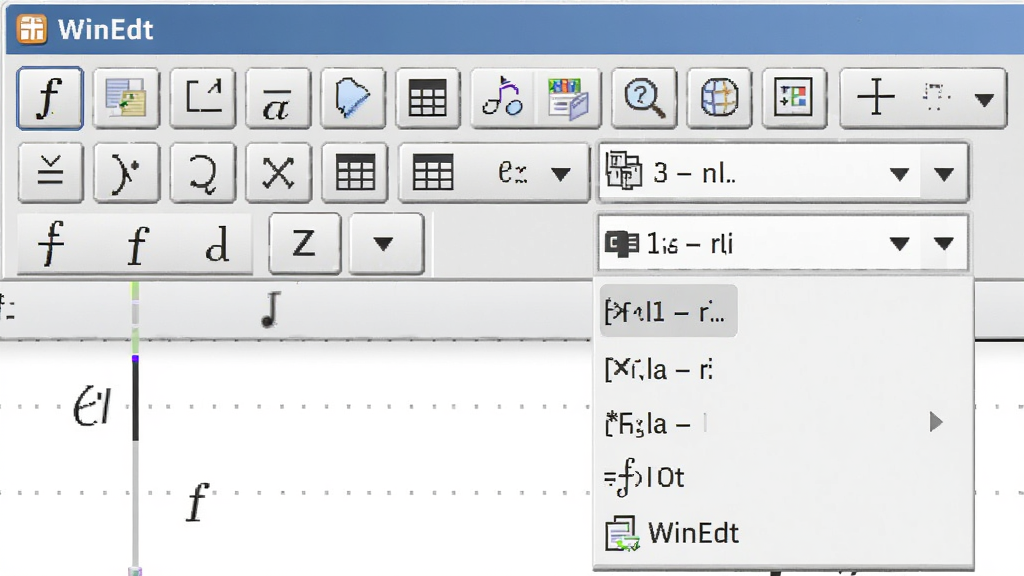Screen dimensions: 1024x576
Task: Click the magnifier search help icon
Action: click(644, 98)
